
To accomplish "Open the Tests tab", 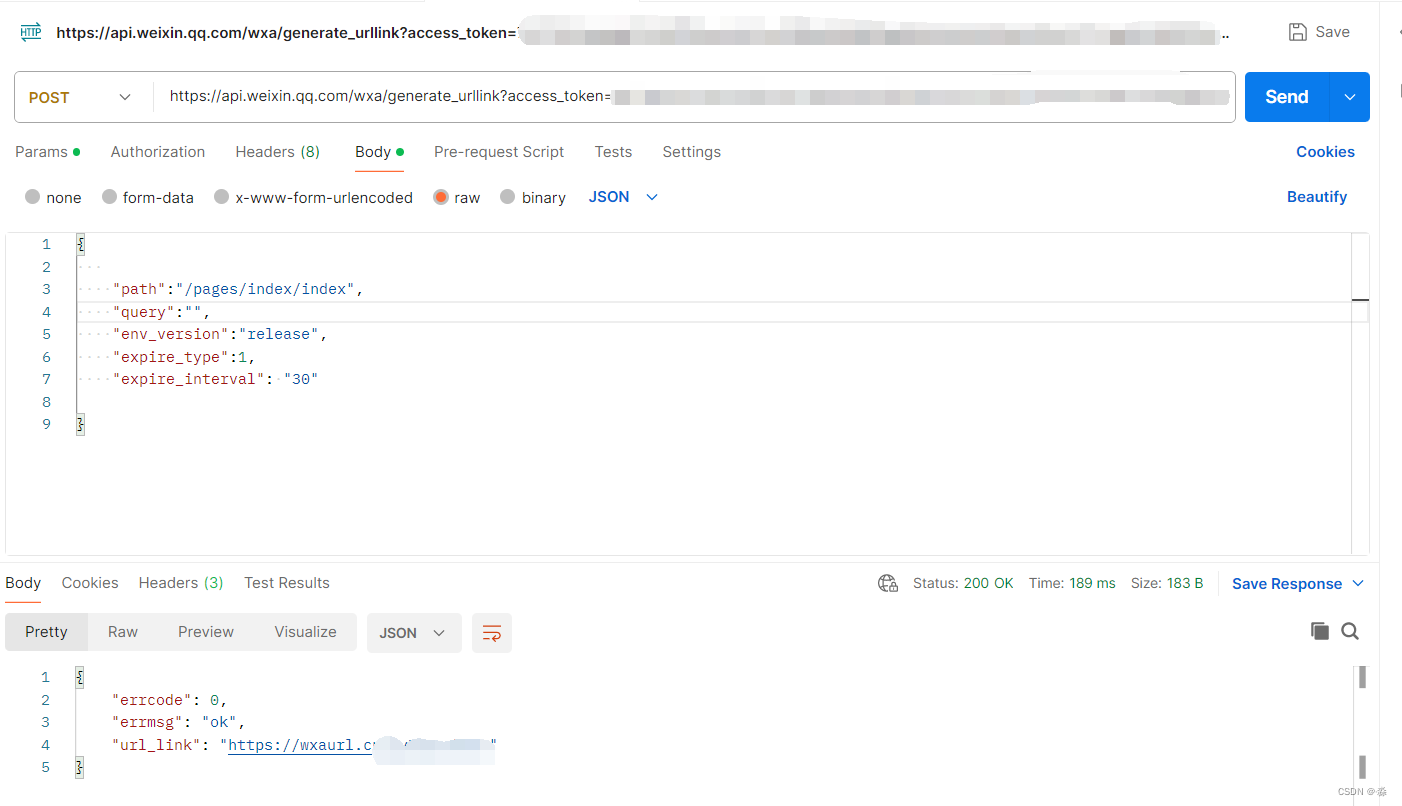I will tap(613, 152).
